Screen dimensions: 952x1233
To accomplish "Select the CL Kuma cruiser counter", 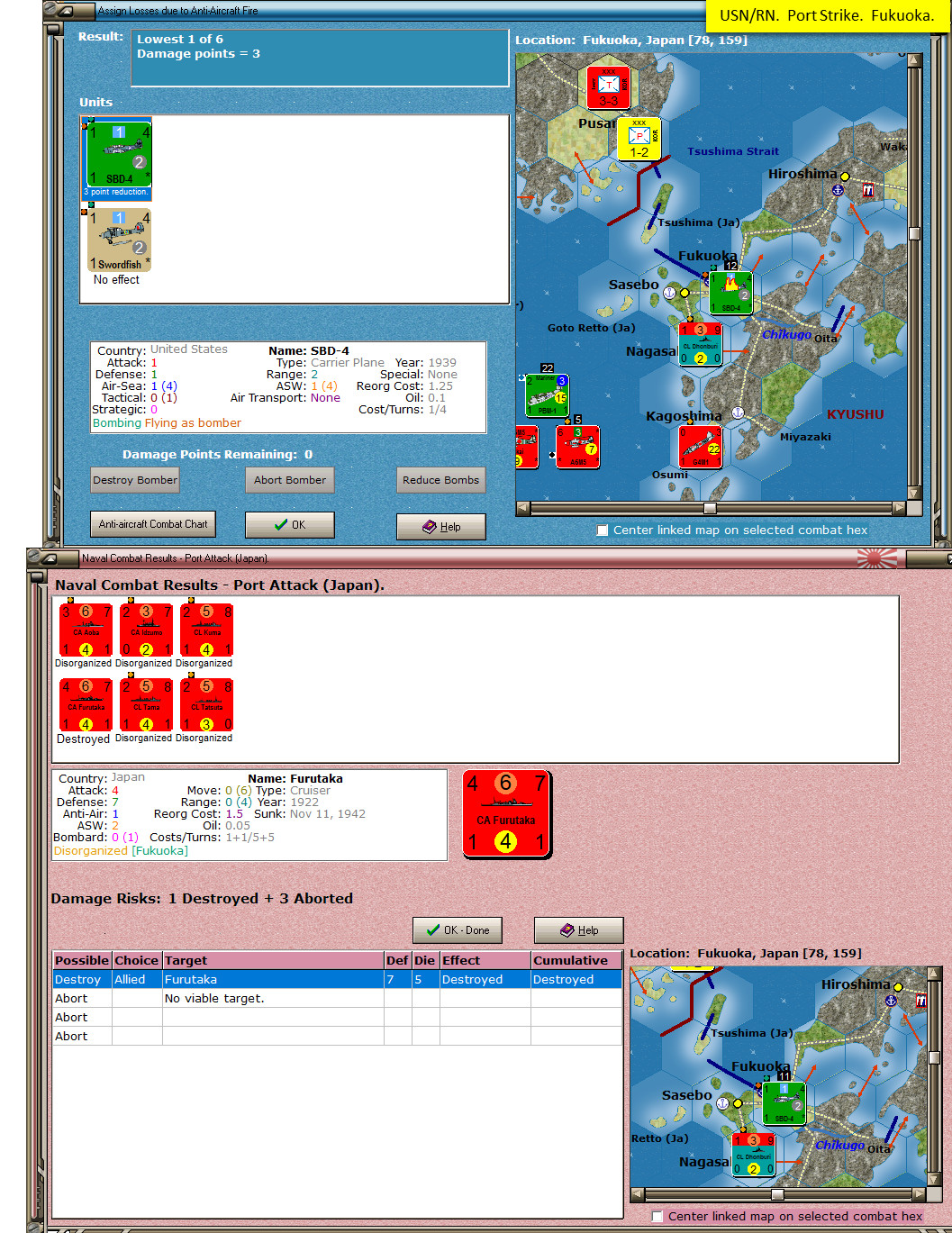I will point(206,630).
